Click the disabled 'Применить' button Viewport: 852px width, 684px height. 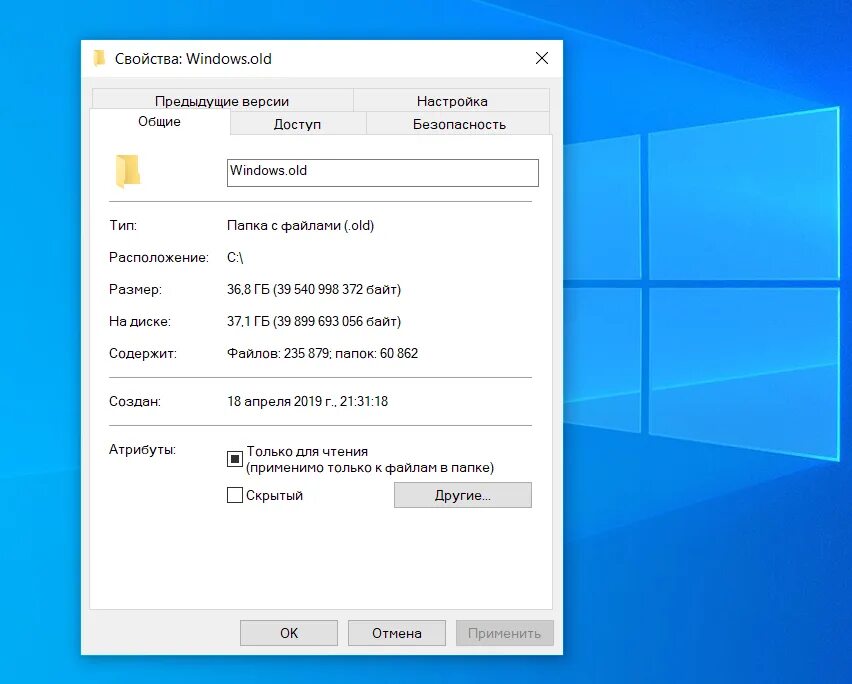504,633
